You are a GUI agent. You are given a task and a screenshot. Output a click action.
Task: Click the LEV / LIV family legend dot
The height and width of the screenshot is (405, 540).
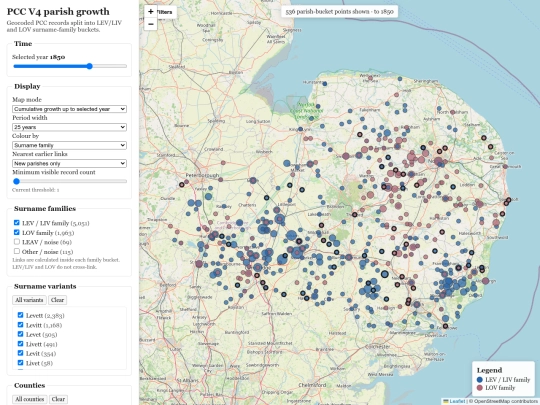click(480, 380)
